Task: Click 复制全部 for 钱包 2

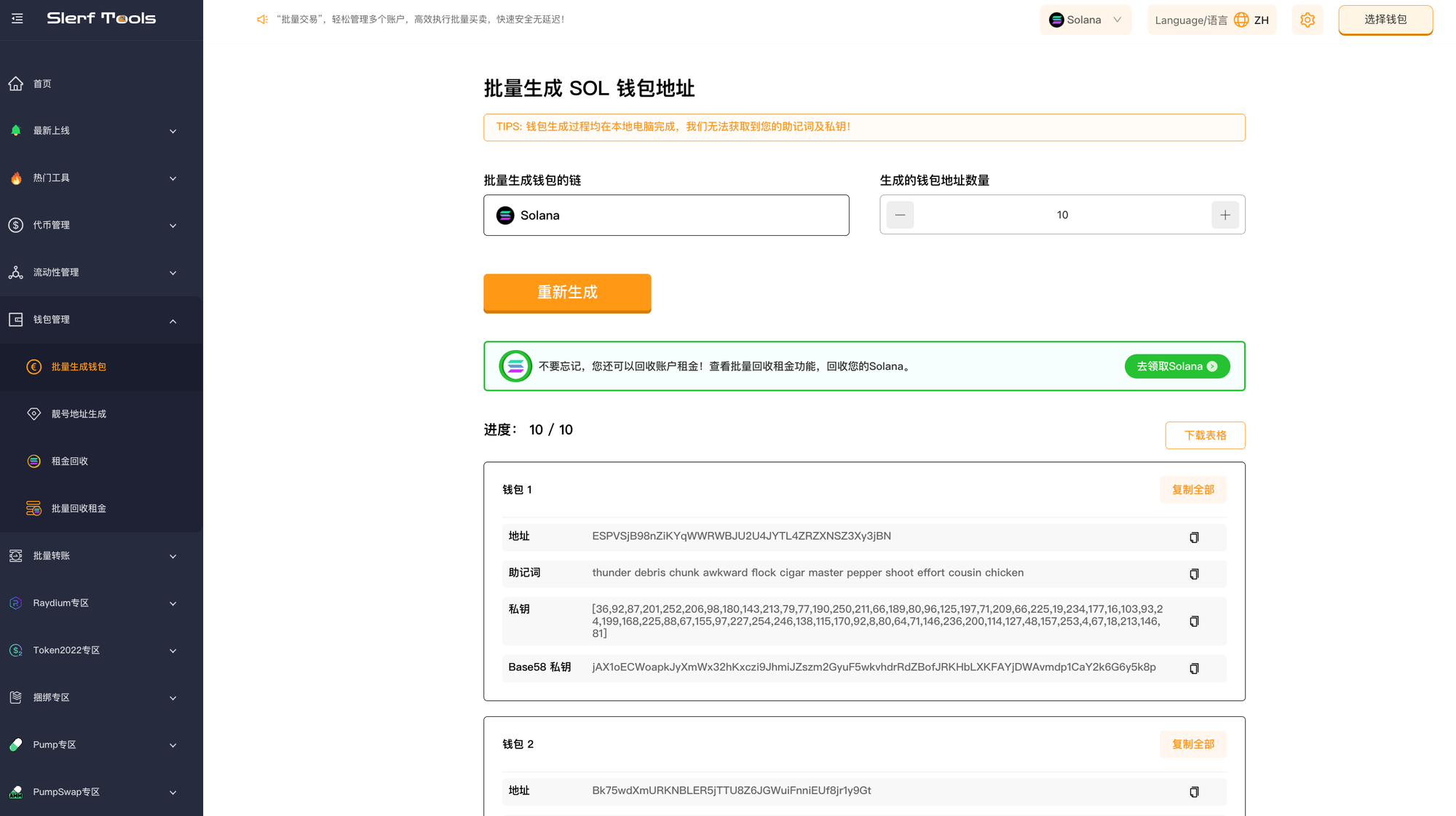Action: (x=1192, y=744)
